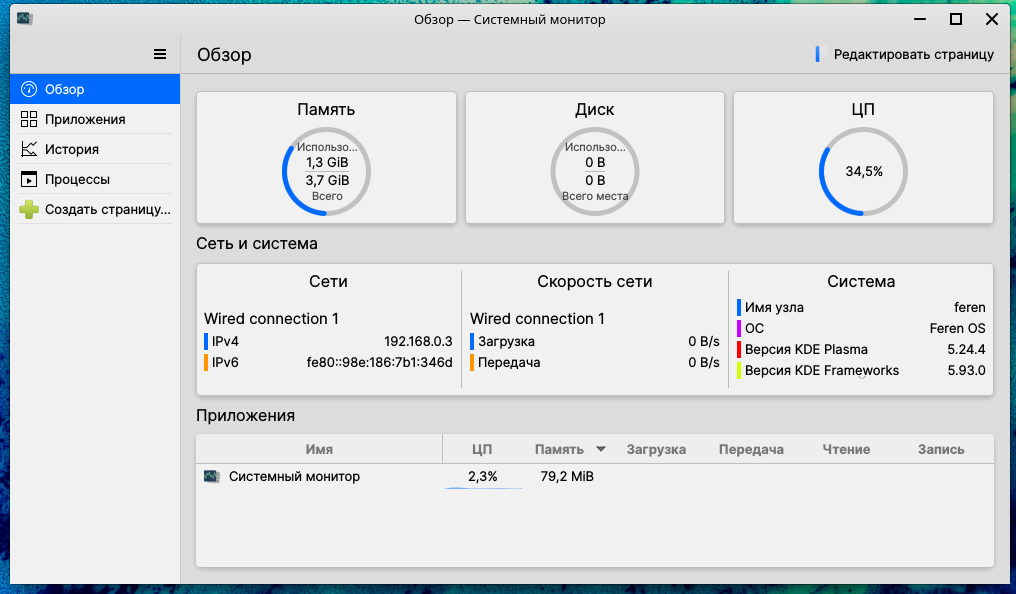This screenshot has width=1016, height=594.
Task: Open the hamburger menu above the sidebar
Action: (x=159, y=54)
